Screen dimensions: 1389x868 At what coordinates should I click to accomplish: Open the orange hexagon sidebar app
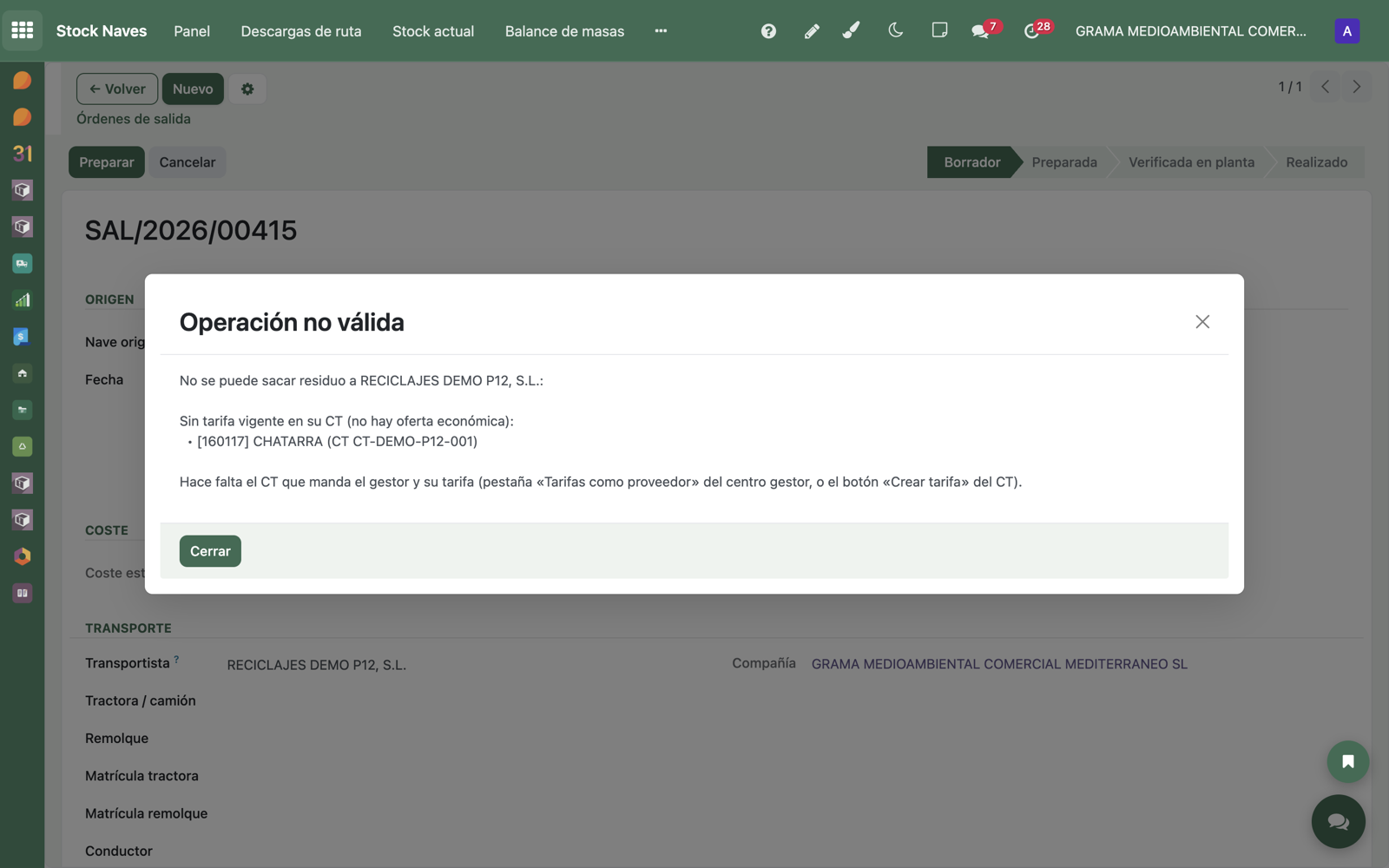[23, 556]
